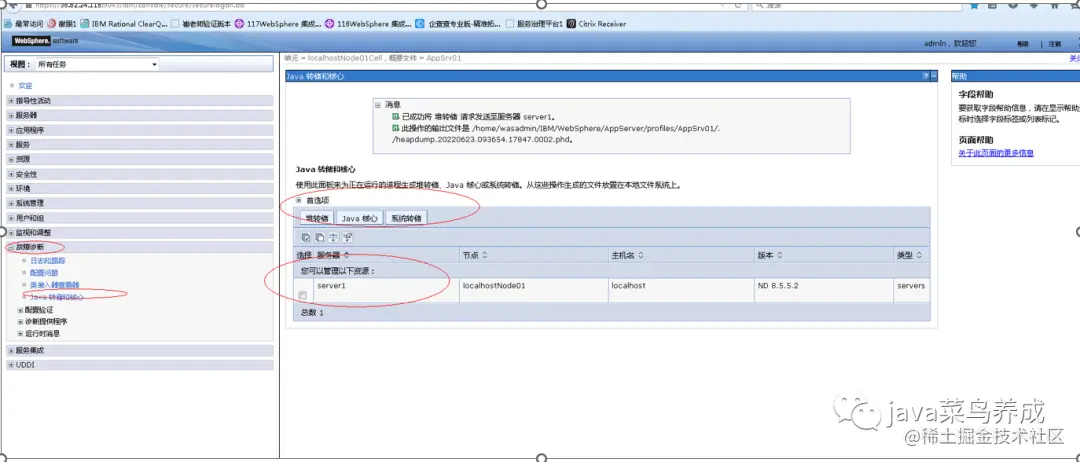
Task: Expand the 配置验证 tree node
Action: click(21, 310)
